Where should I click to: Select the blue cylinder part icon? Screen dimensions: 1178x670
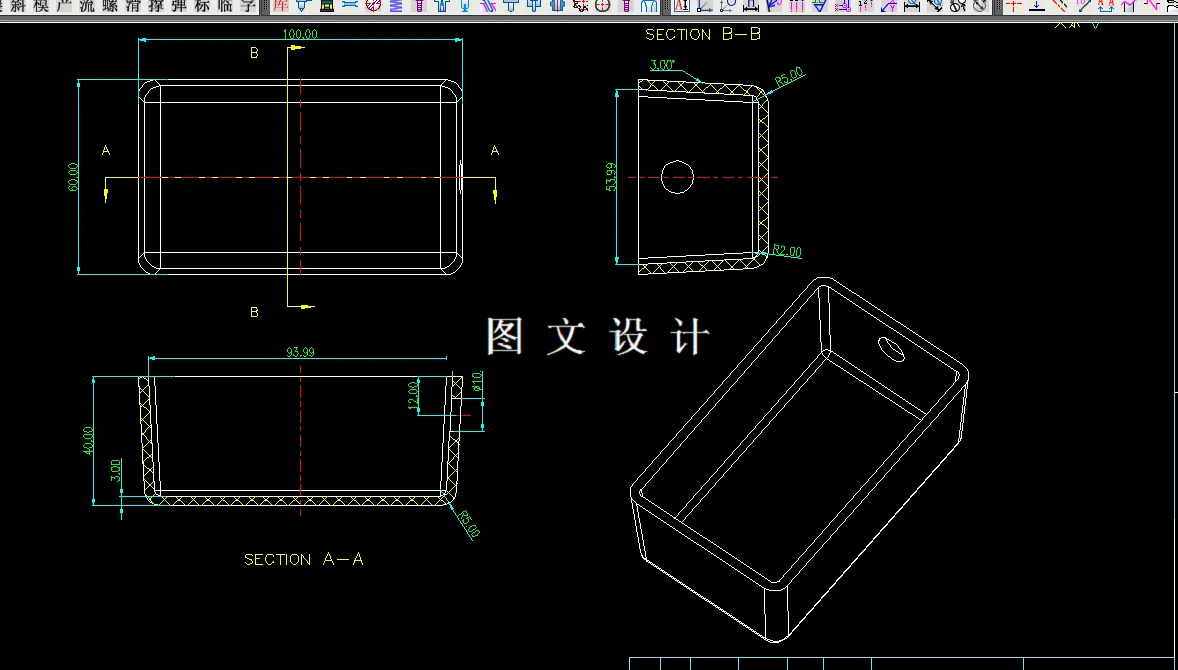557,5
